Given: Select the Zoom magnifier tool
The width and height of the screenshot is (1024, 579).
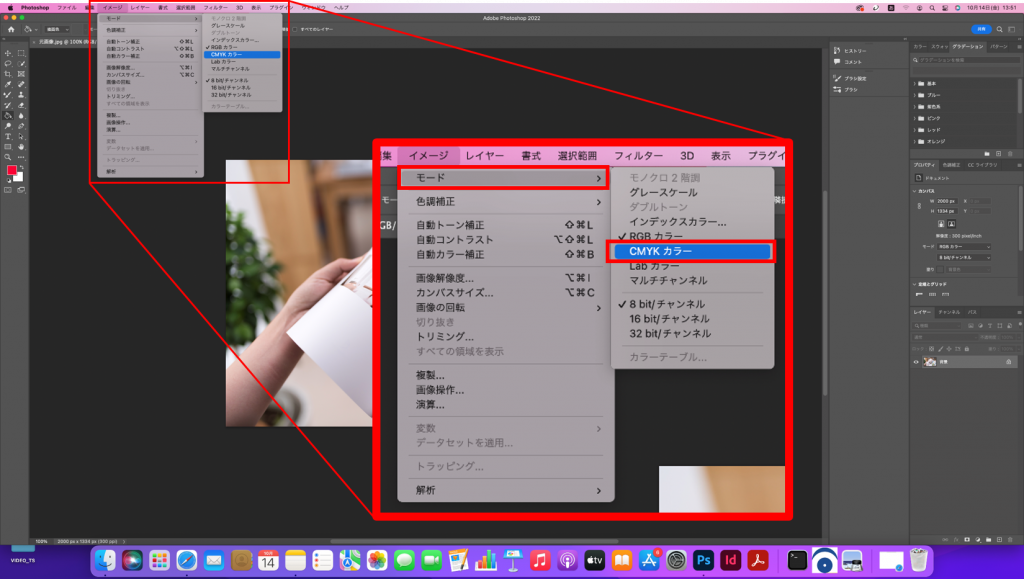Looking at the screenshot, I should point(8,157).
